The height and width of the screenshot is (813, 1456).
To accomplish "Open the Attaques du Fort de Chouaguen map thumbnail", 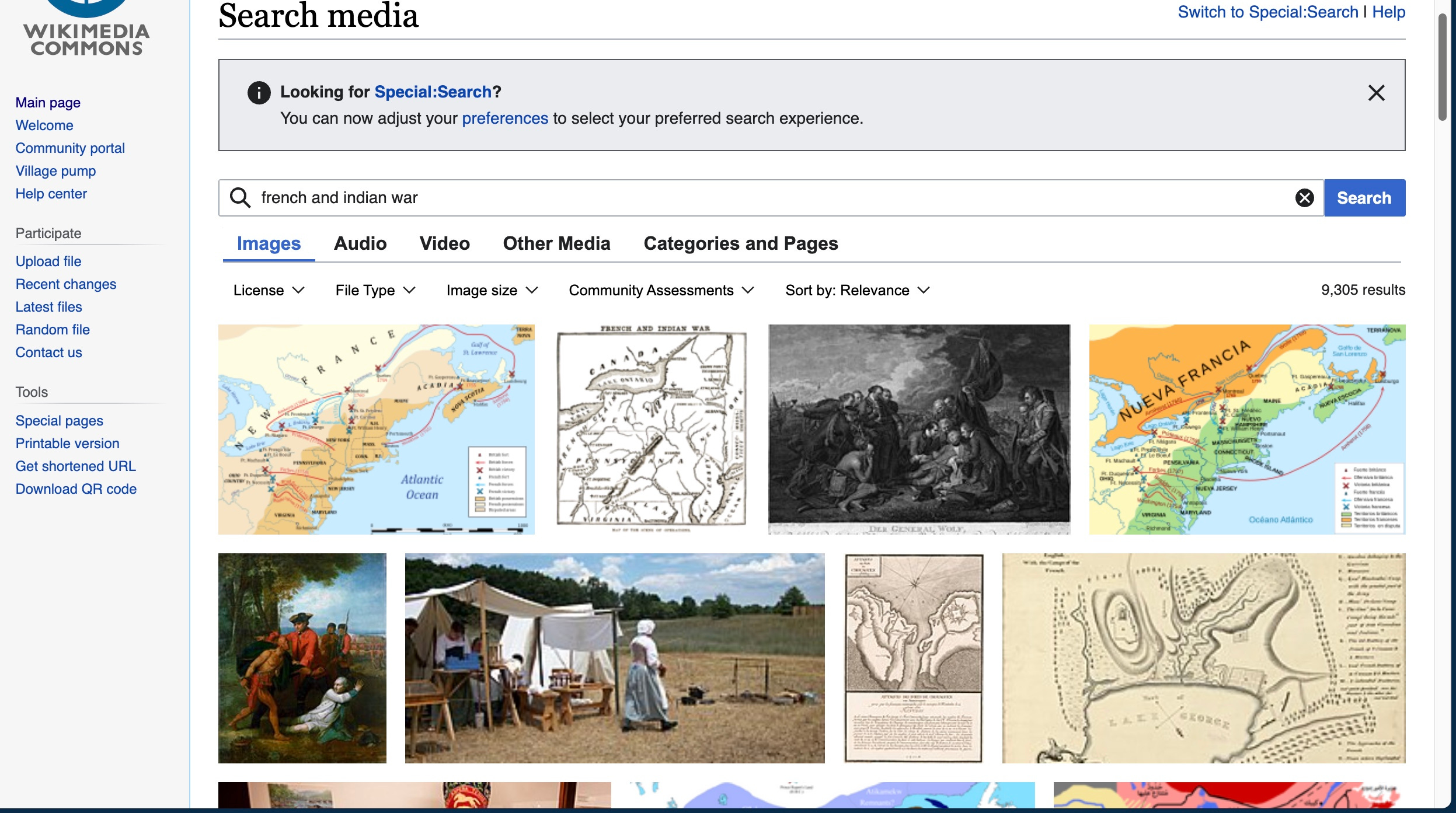I will point(914,658).
